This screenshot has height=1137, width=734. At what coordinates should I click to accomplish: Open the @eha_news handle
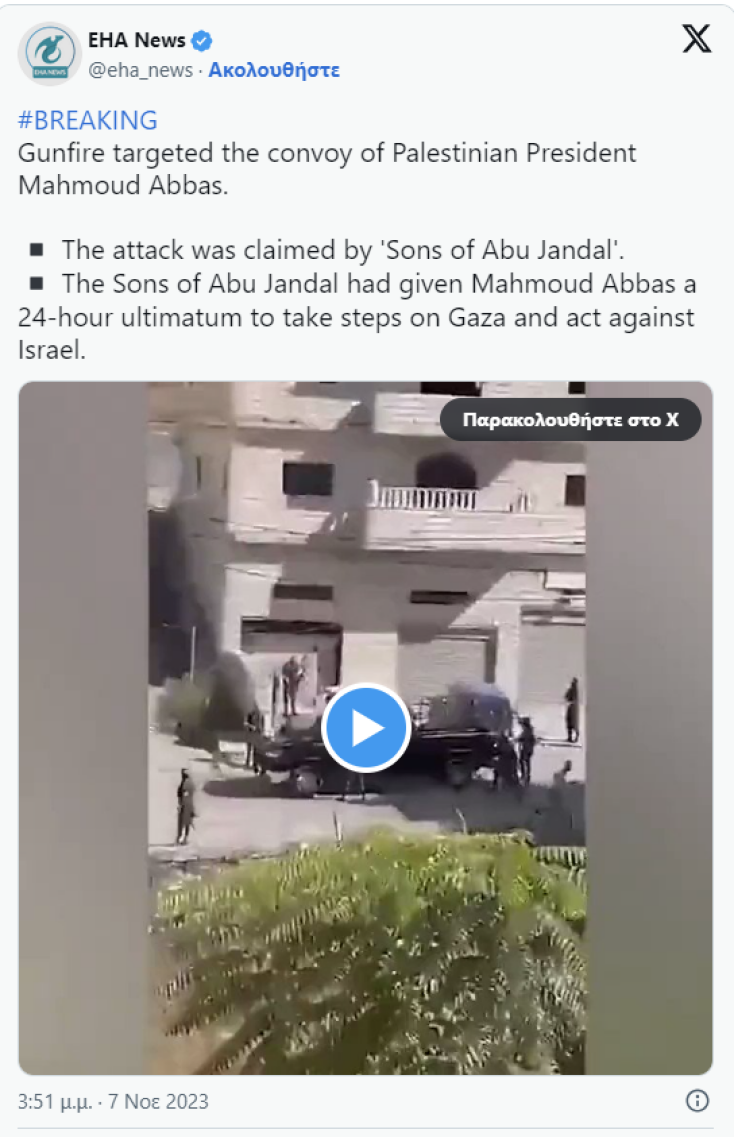click(x=141, y=70)
